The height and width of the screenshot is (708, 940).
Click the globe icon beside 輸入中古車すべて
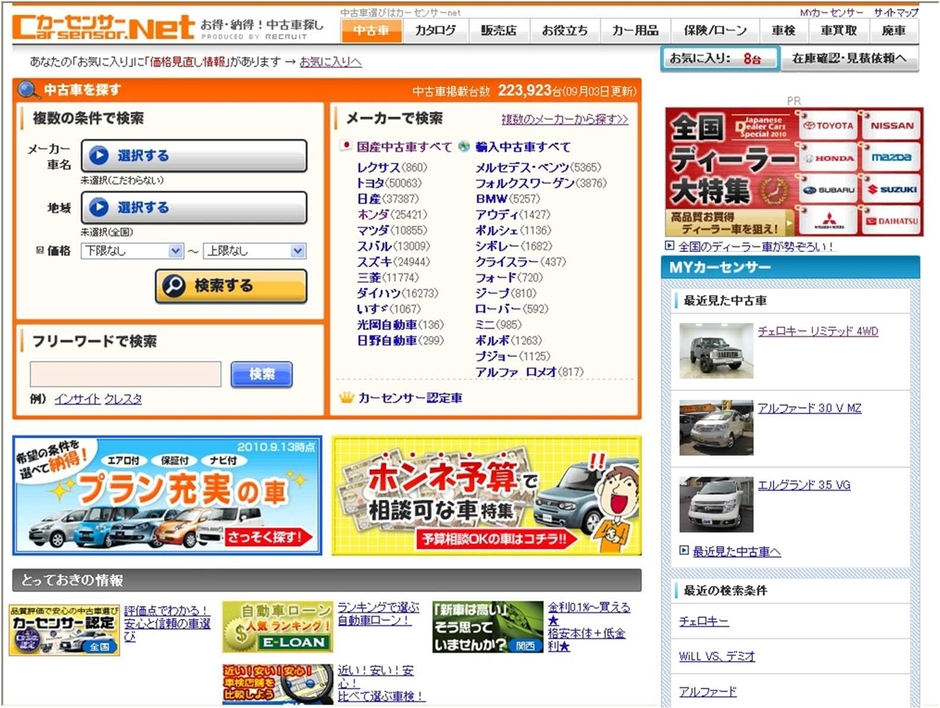[464, 146]
